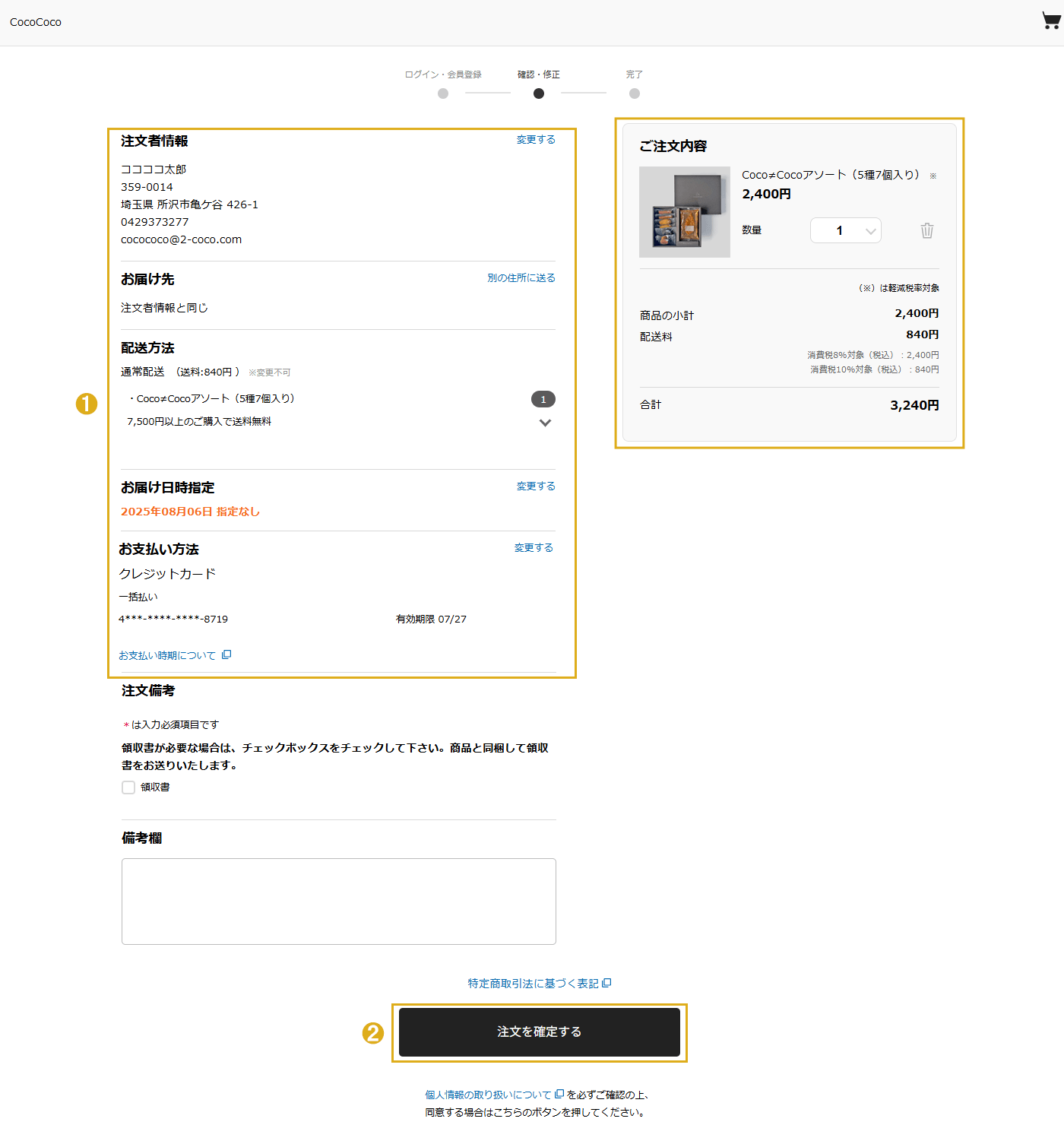Click 別の住所に送る link
The height and width of the screenshot is (1125, 1064).
[521, 278]
